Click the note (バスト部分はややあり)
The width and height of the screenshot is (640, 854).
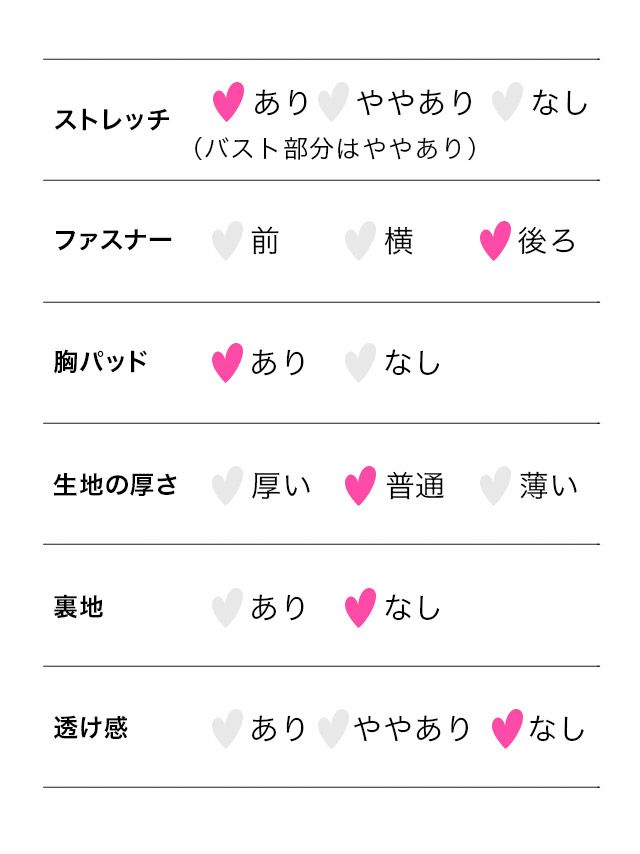pyautogui.click(x=335, y=149)
